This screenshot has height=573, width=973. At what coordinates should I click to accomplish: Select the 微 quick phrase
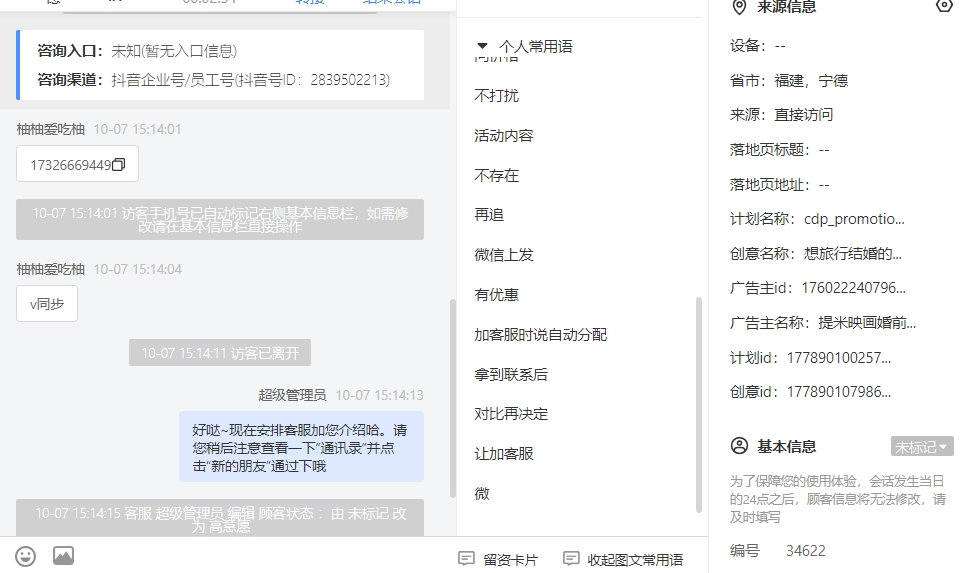point(482,494)
